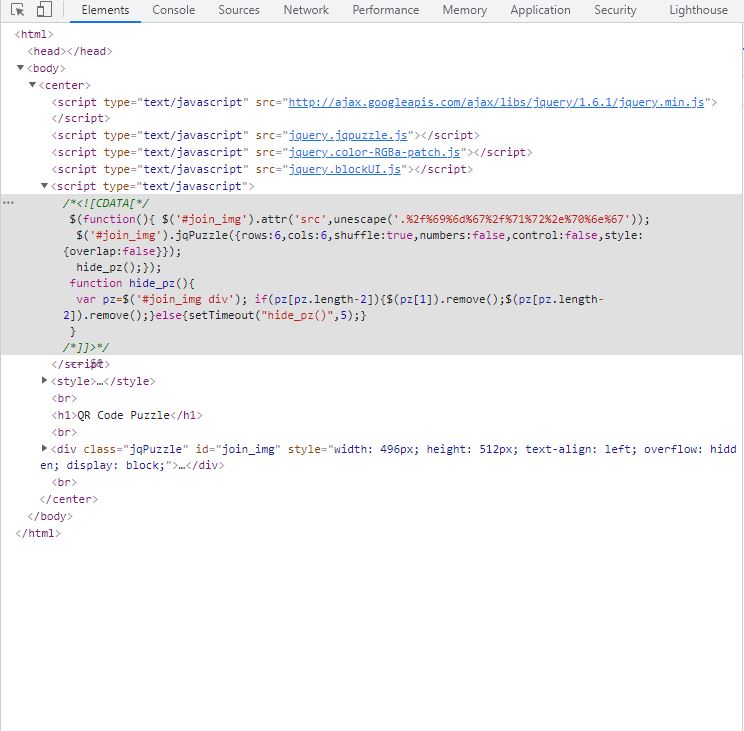Open the googleapis jquery.min.js link
The width and height of the screenshot is (744, 731).
coord(496,102)
